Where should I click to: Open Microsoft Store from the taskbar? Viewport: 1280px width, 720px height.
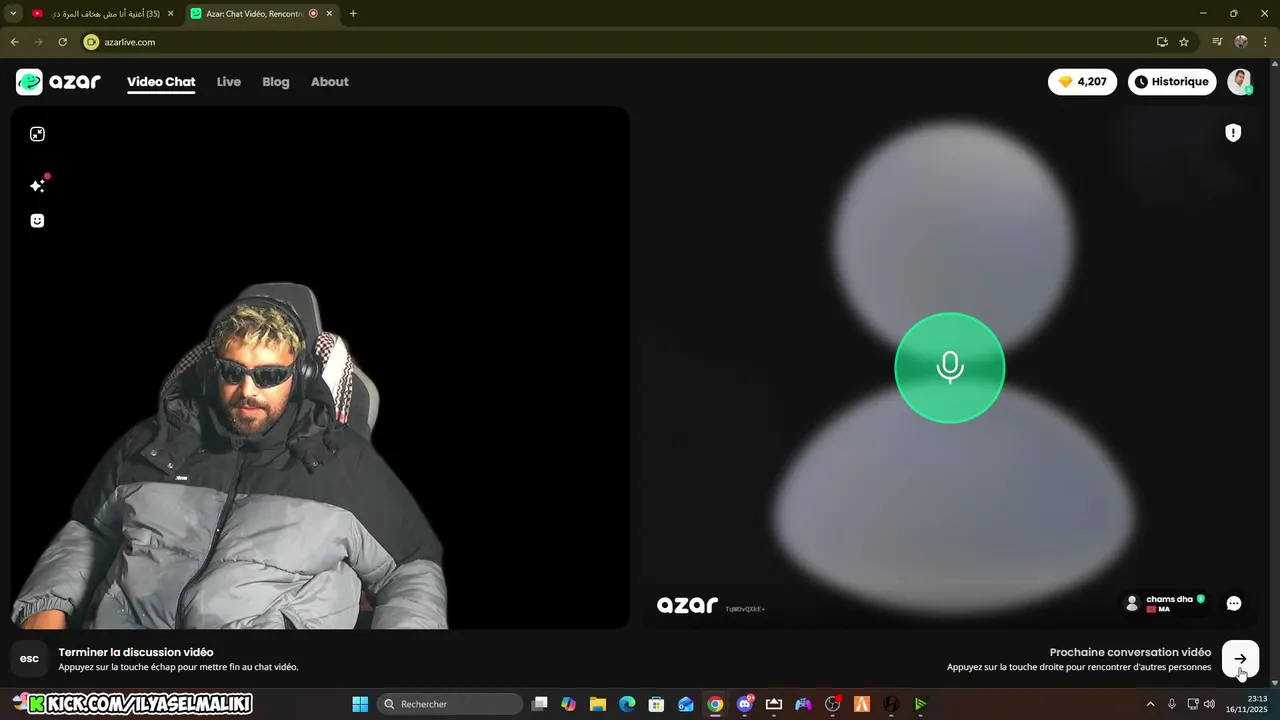tap(656, 704)
